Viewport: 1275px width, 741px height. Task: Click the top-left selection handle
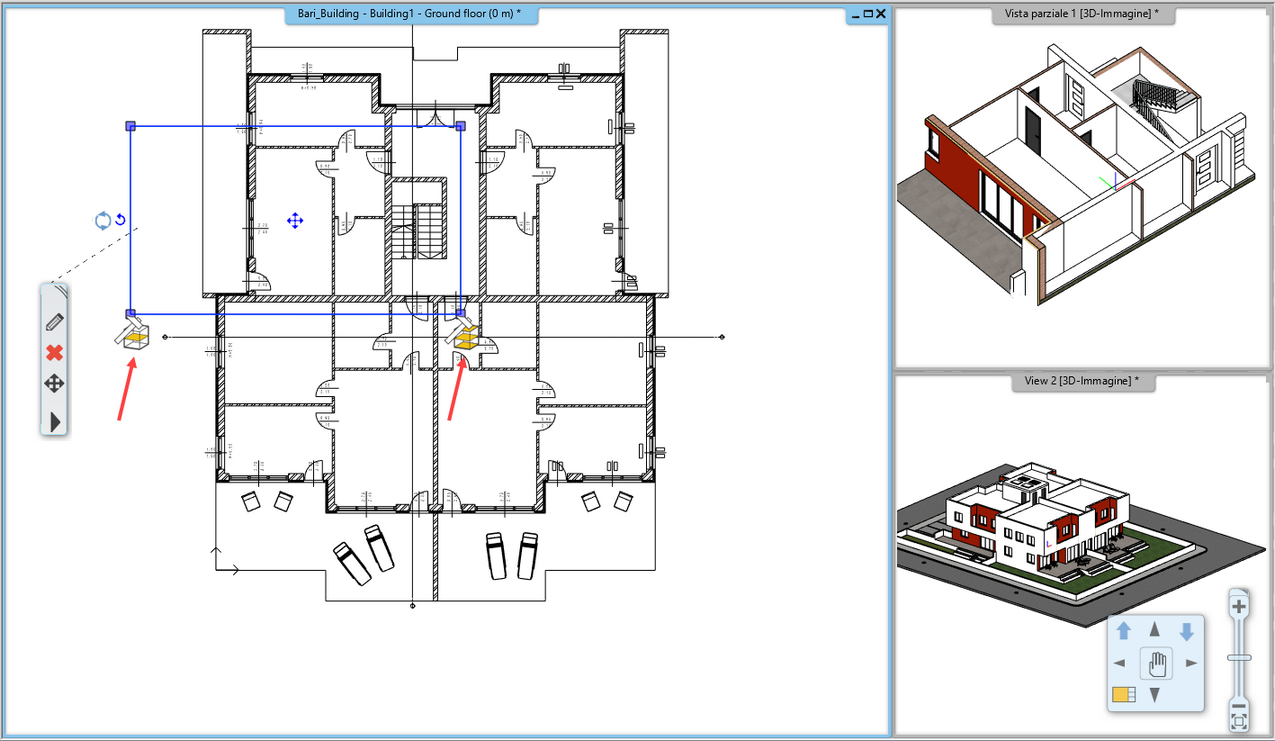click(x=130, y=126)
